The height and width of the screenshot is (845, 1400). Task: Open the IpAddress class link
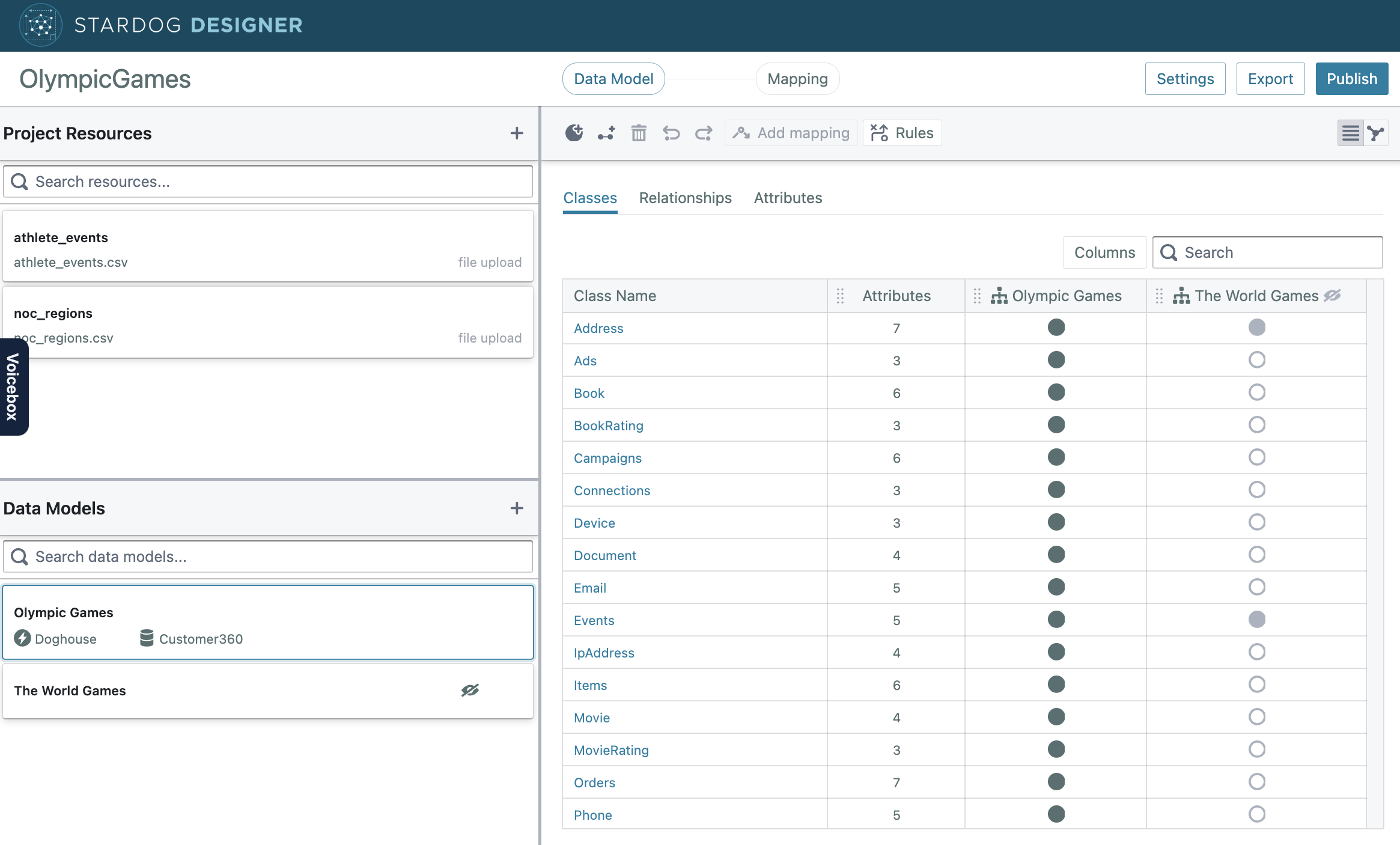pos(604,653)
